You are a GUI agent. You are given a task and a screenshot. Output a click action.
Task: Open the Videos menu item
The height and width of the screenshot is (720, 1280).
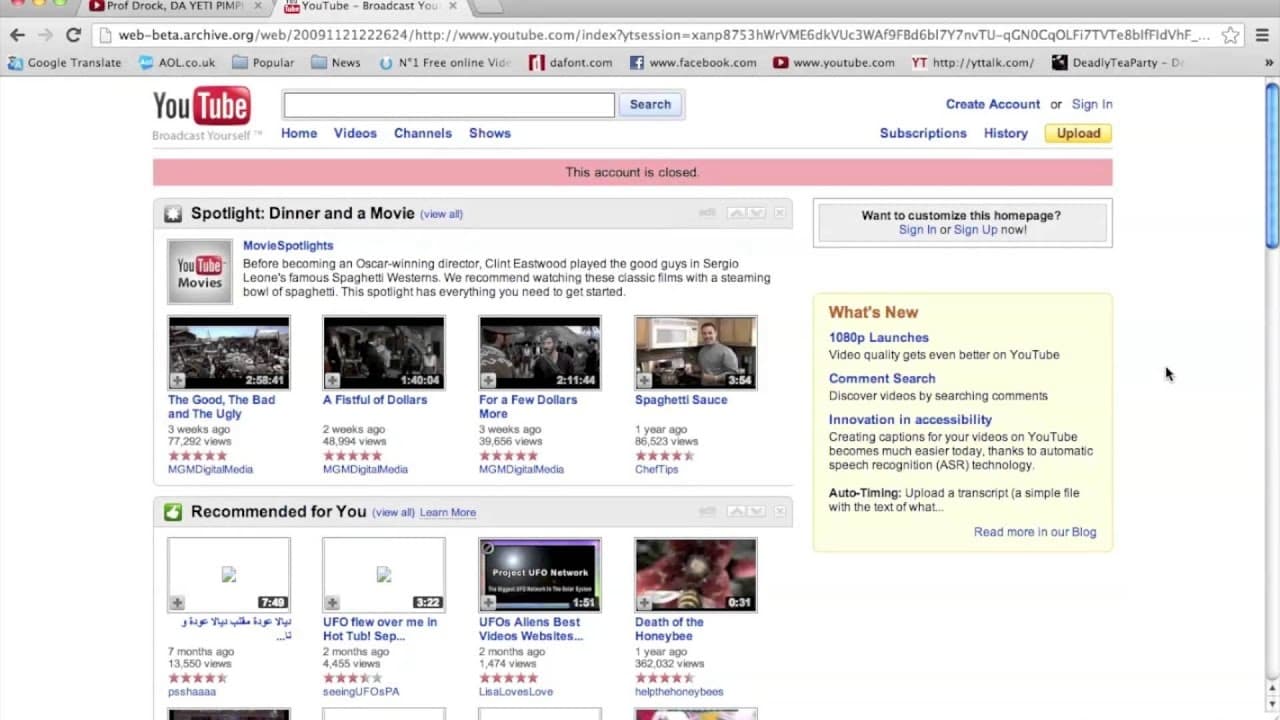(x=355, y=133)
